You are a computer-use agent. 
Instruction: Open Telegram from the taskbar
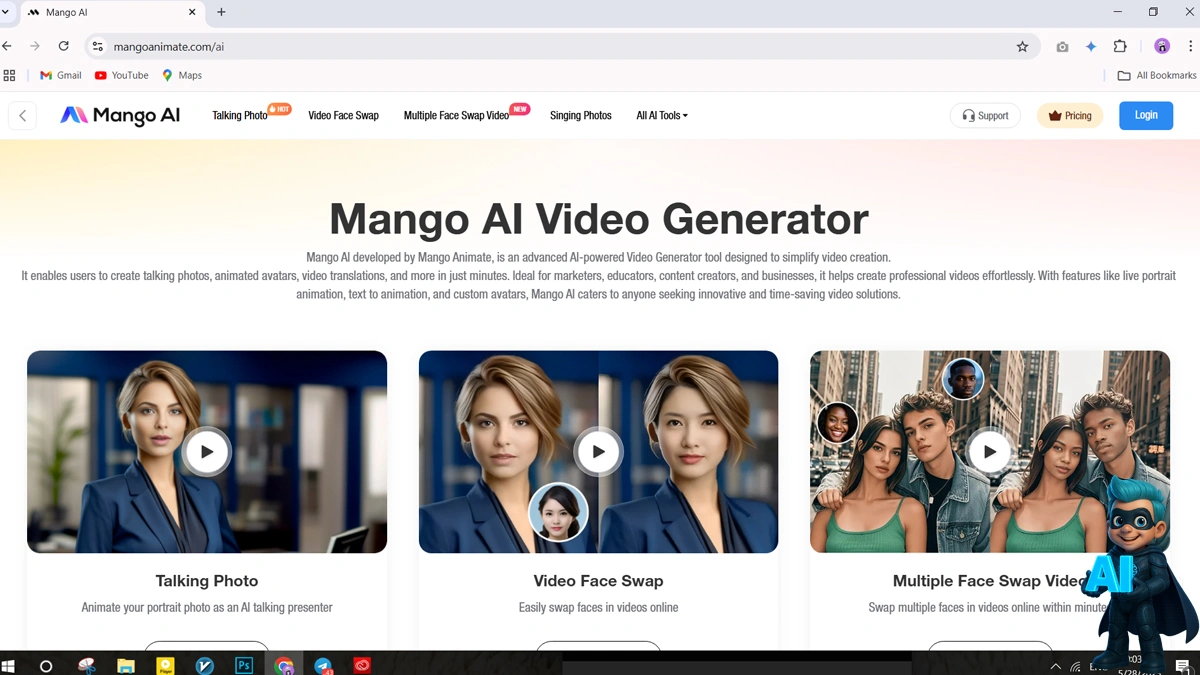tap(323, 665)
